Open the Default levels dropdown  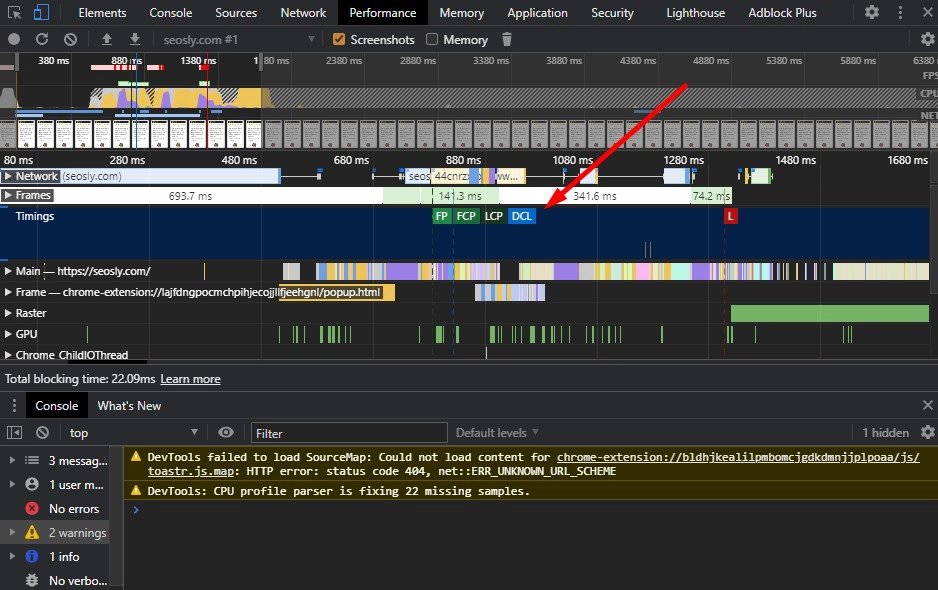pos(497,432)
